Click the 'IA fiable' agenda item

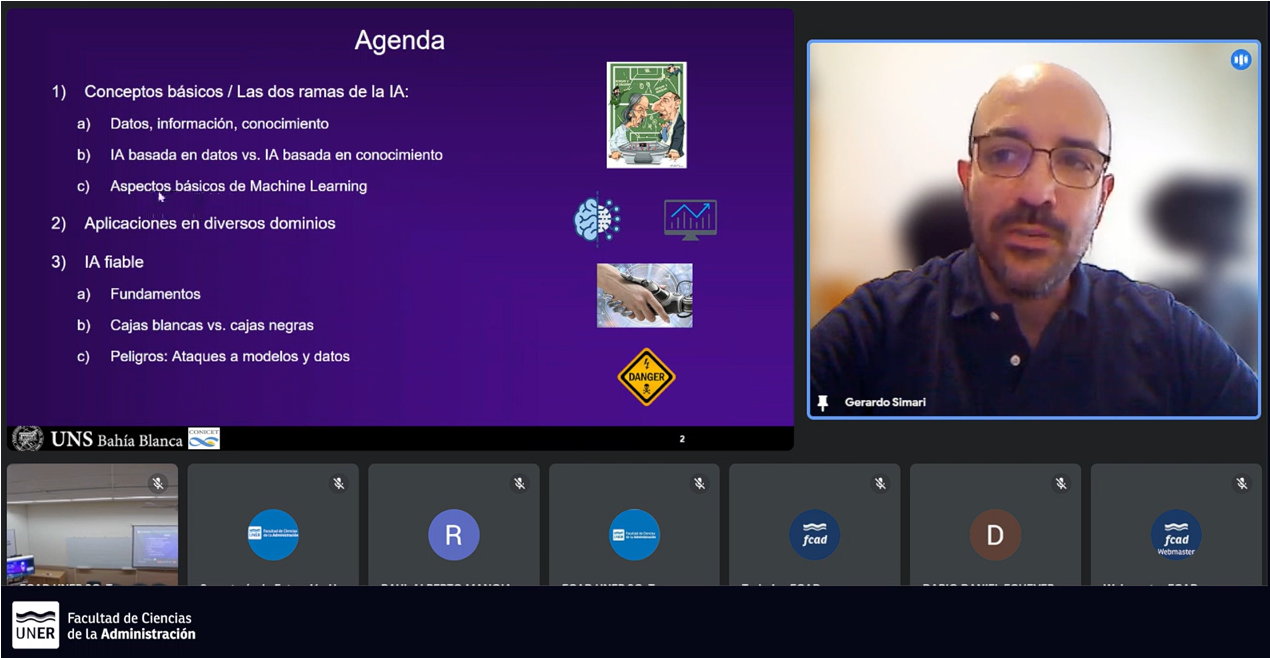pyautogui.click(x=114, y=262)
